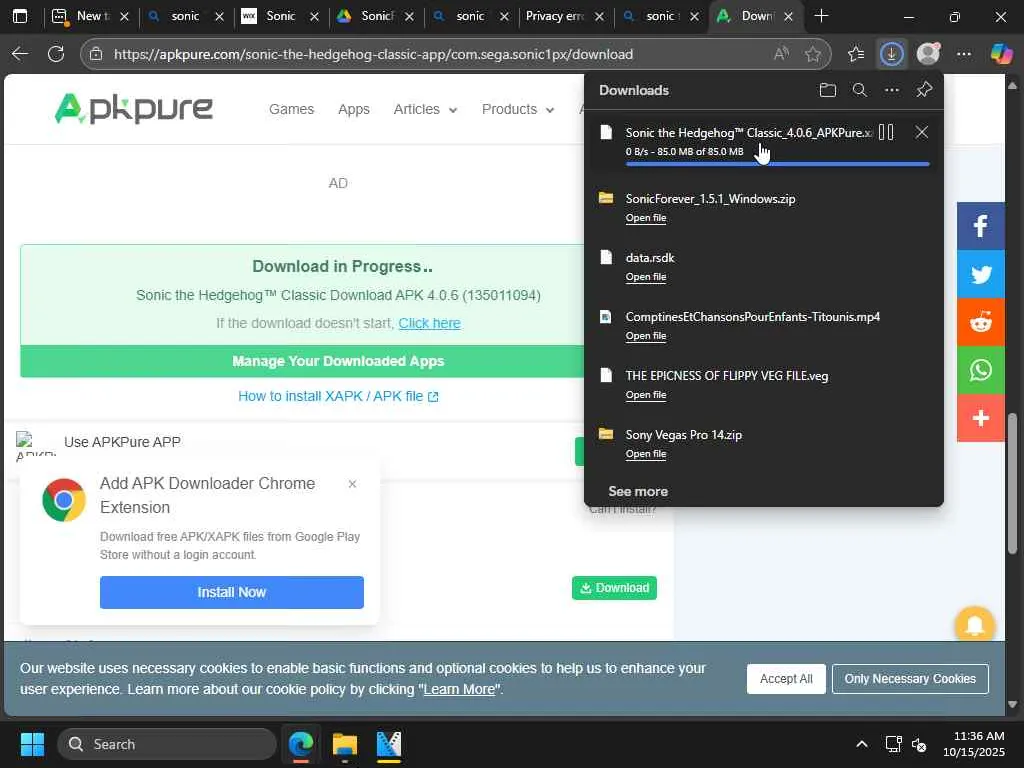Image resolution: width=1024 pixels, height=768 pixels.
Task: Switch to the Privacy error tab
Action: (x=554, y=16)
